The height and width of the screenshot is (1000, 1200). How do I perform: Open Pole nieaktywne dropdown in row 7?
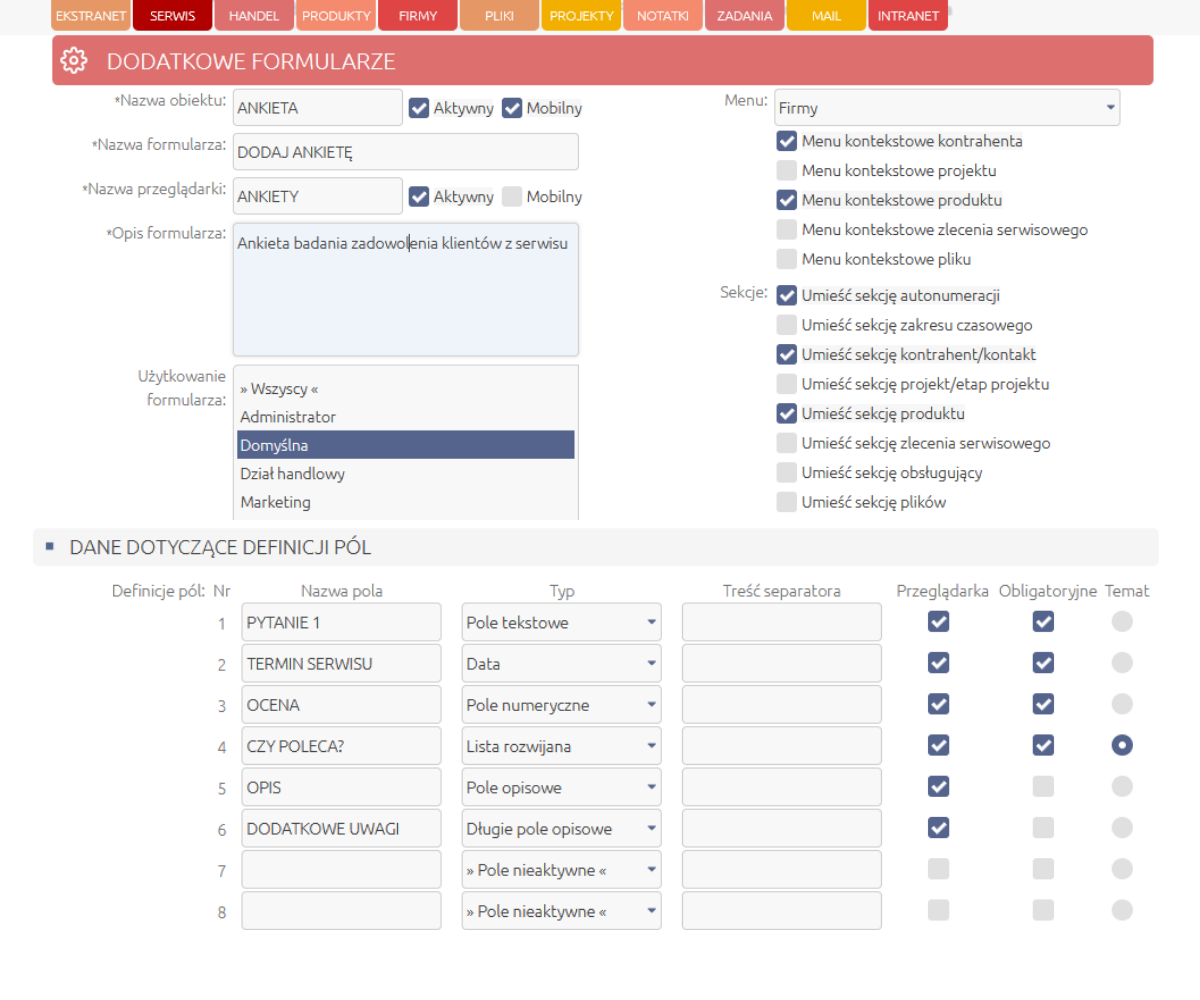(x=561, y=870)
